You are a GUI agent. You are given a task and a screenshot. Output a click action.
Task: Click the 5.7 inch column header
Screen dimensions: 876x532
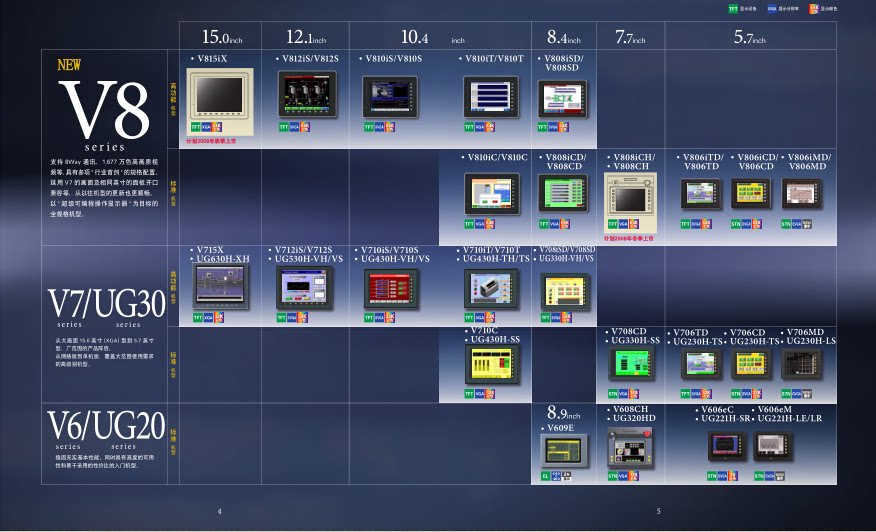pyautogui.click(x=750, y=37)
